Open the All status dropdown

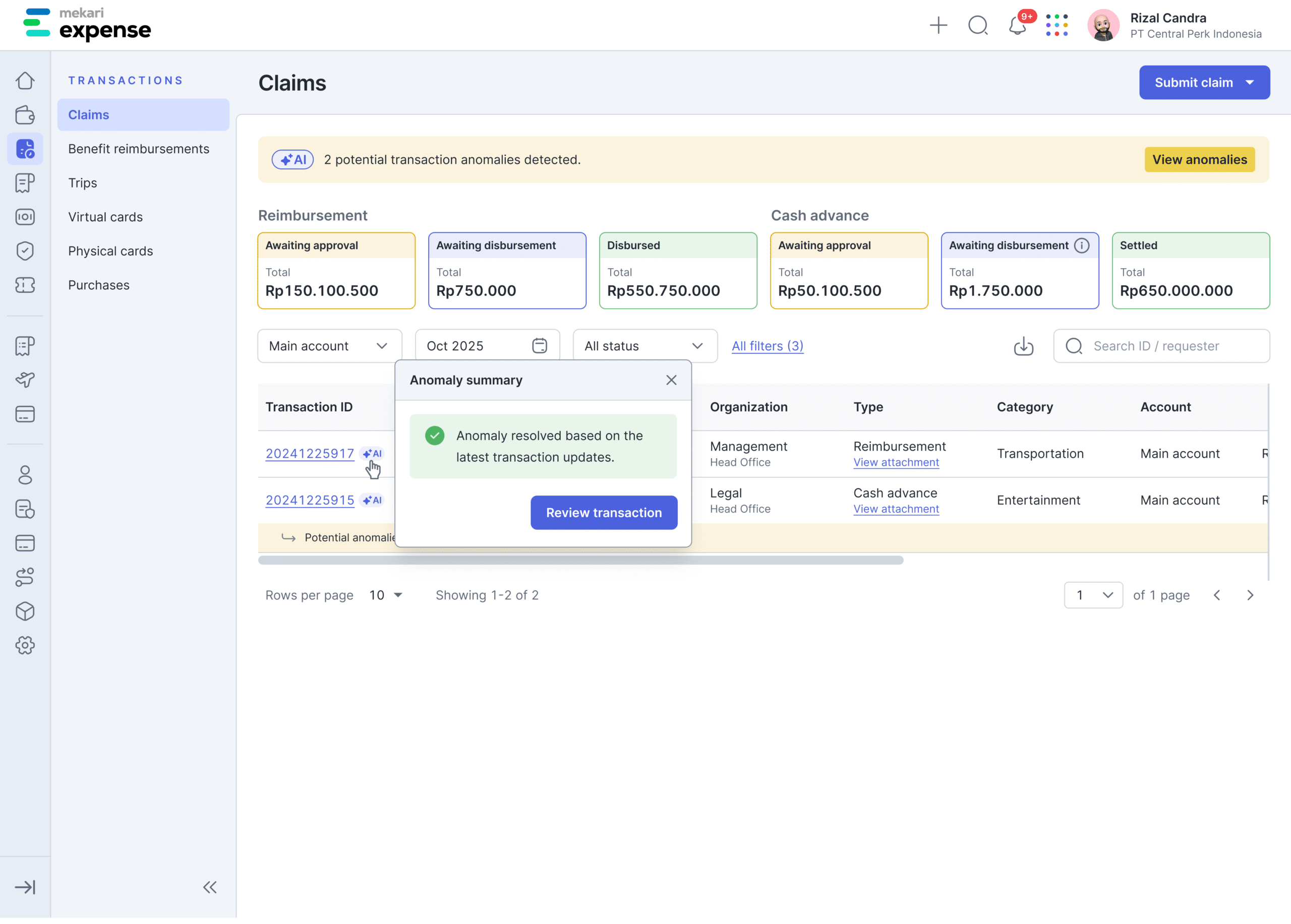[644, 346]
